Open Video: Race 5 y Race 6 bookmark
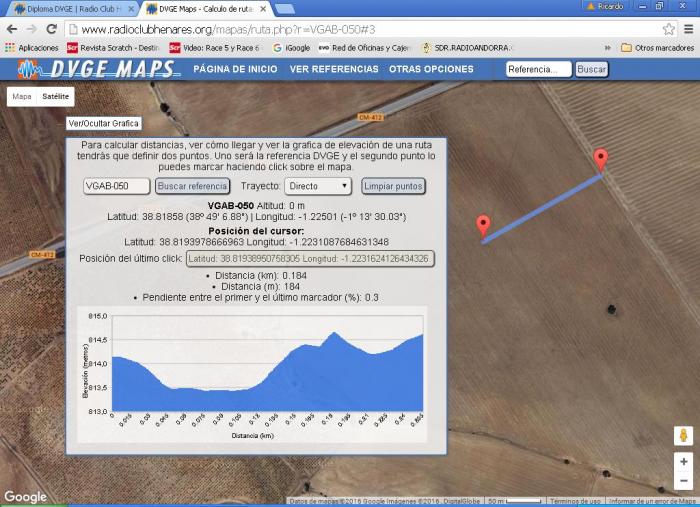The height and width of the screenshot is (507, 700). point(216,47)
